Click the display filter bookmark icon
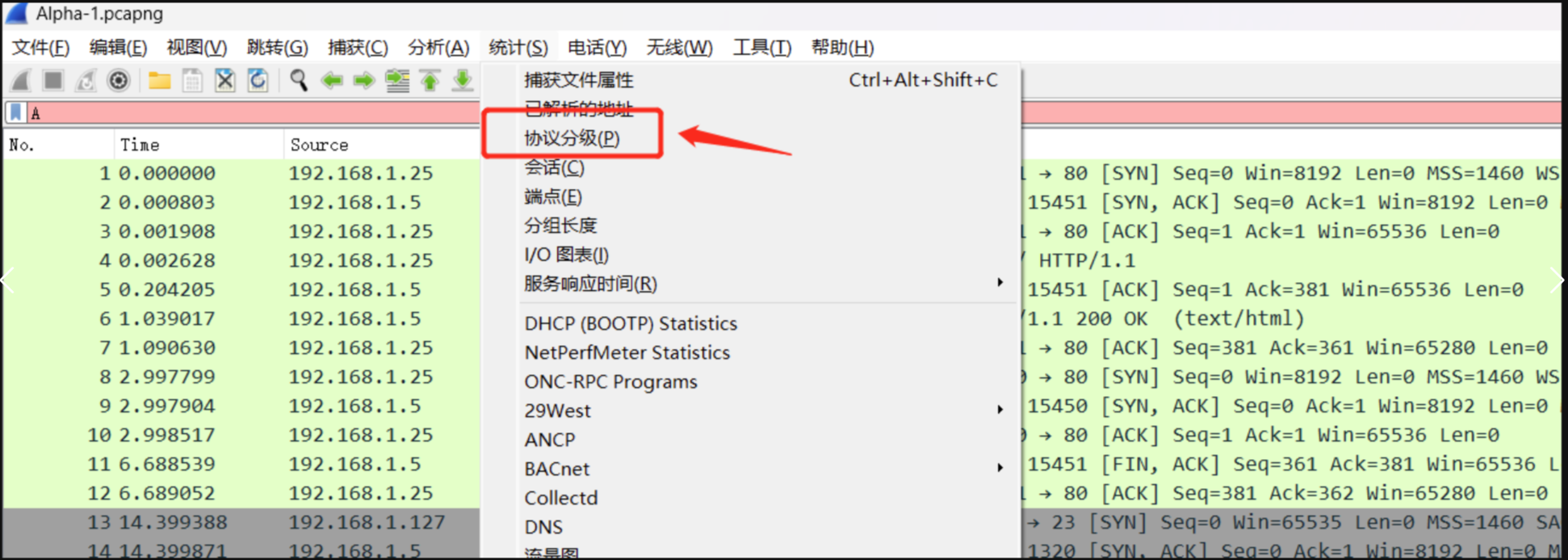 pos(15,112)
